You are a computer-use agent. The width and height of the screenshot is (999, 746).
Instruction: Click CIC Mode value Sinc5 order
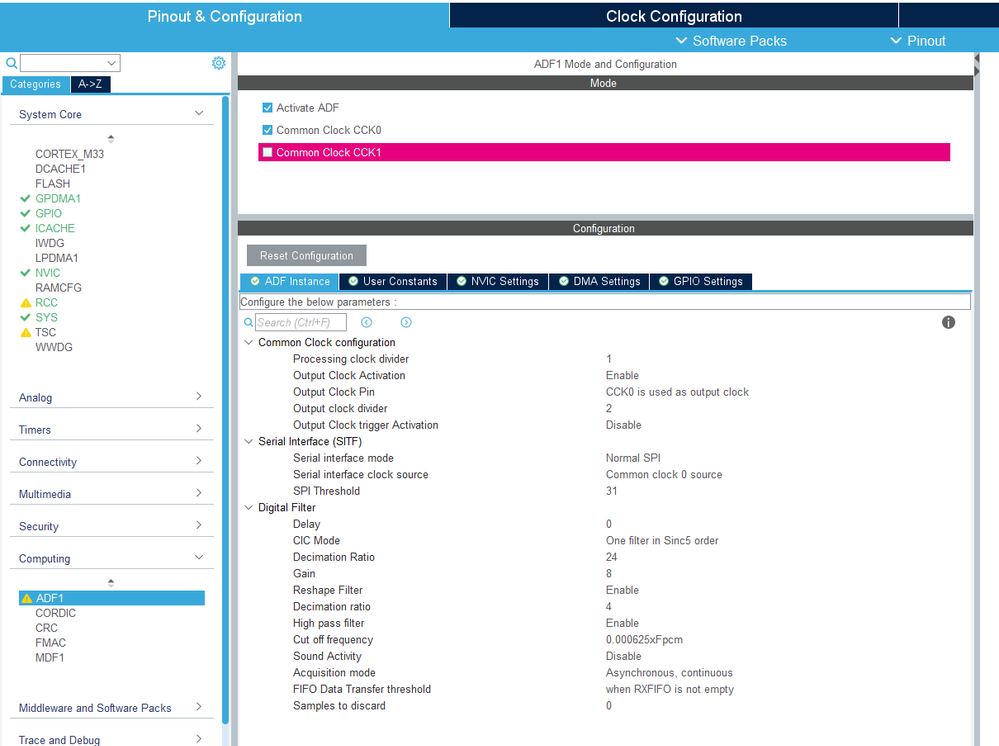pyautogui.click(x=662, y=540)
